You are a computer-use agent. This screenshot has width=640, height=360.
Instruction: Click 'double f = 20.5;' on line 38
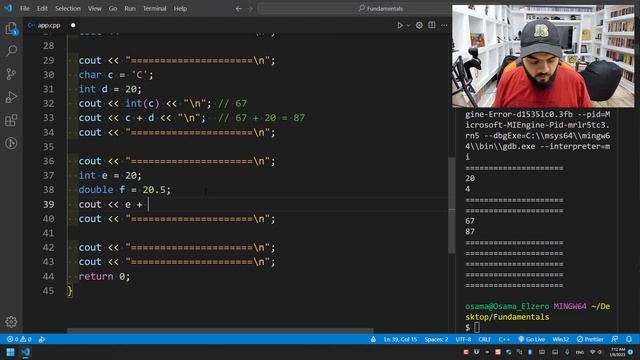tap(124, 190)
